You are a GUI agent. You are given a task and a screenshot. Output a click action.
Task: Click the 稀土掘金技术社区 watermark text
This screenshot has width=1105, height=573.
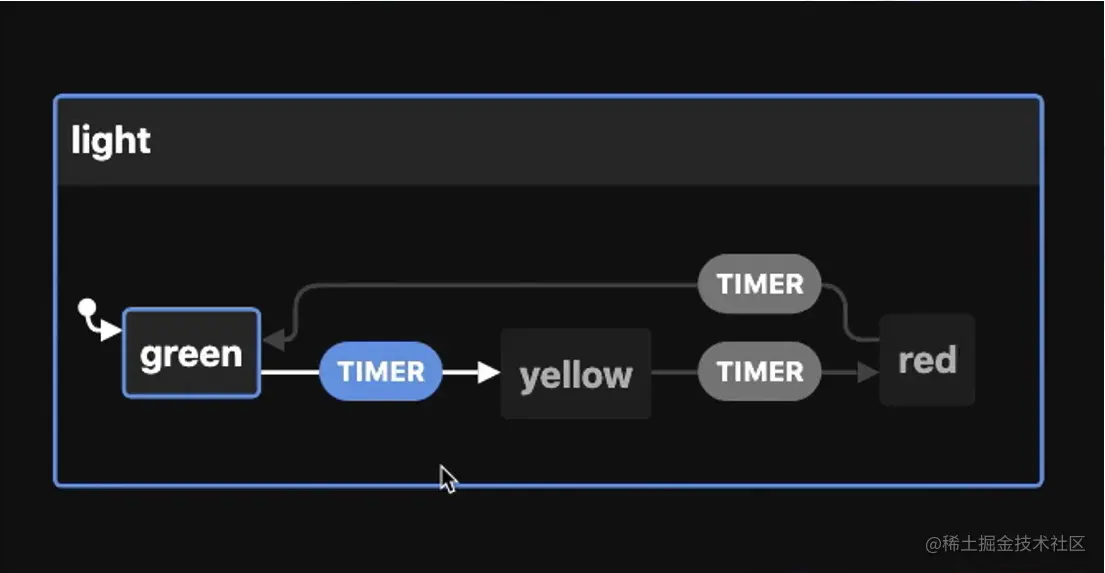tap(1014, 543)
